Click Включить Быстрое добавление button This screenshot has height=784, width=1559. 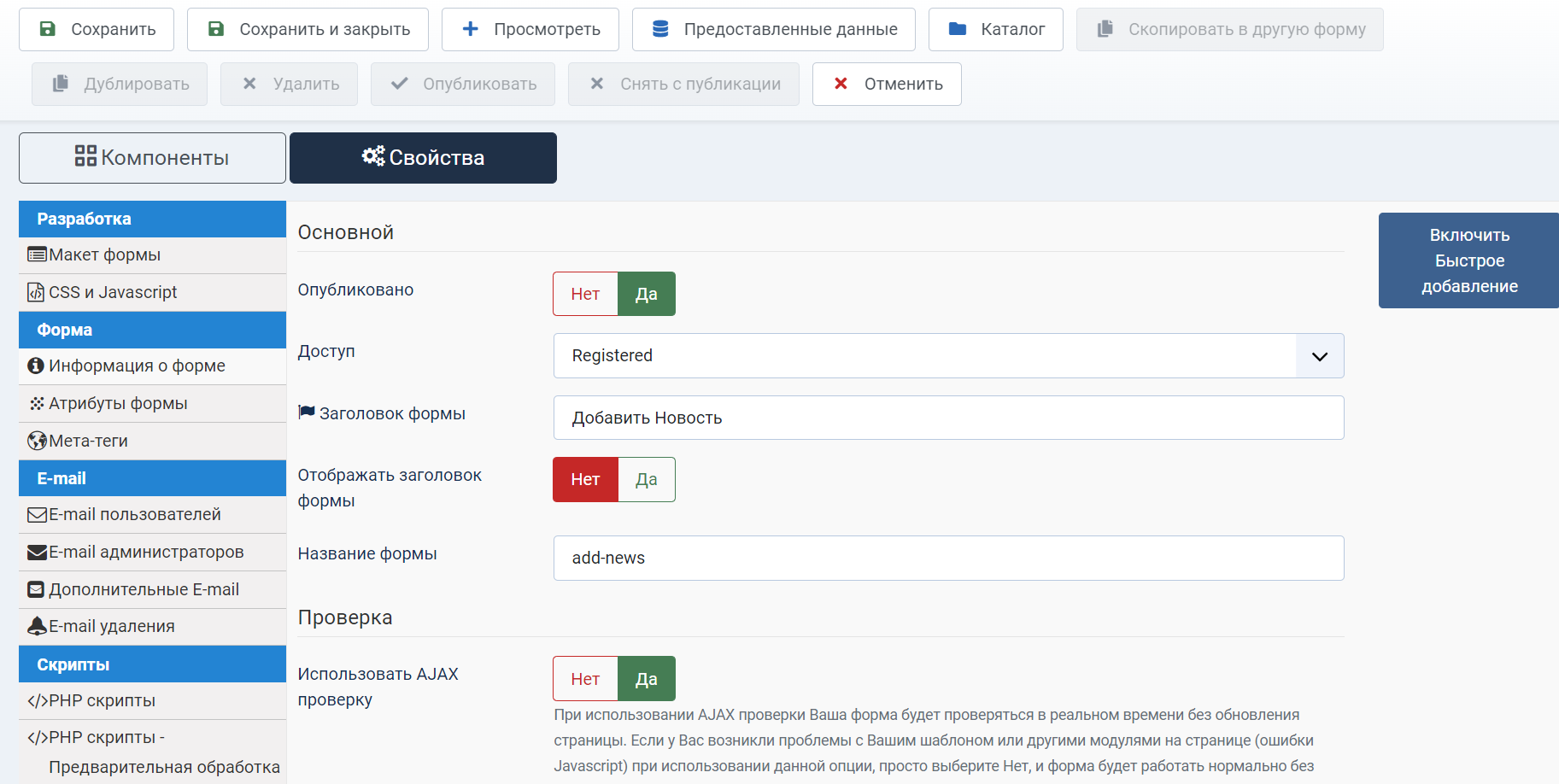1468,260
